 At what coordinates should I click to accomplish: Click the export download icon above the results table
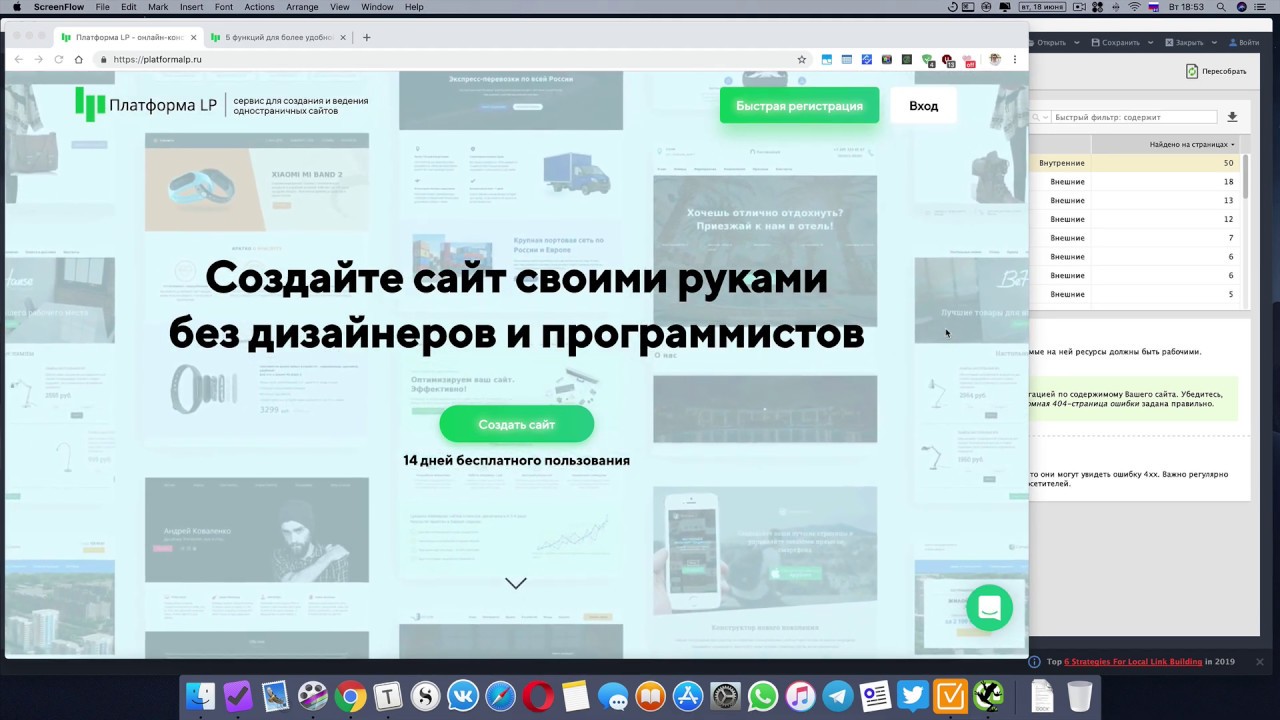[x=1232, y=117]
